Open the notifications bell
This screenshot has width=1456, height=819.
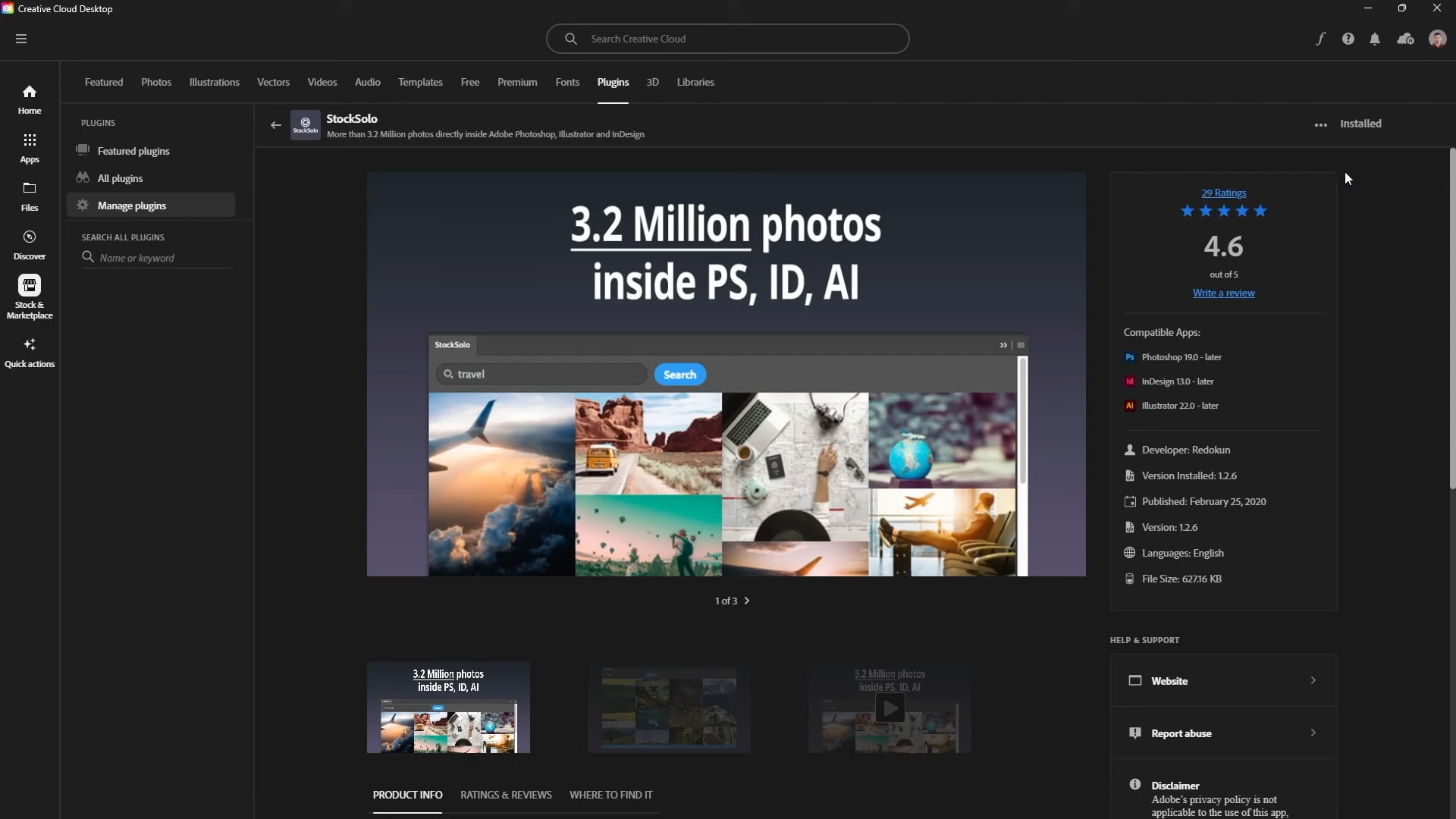(1375, 39)
